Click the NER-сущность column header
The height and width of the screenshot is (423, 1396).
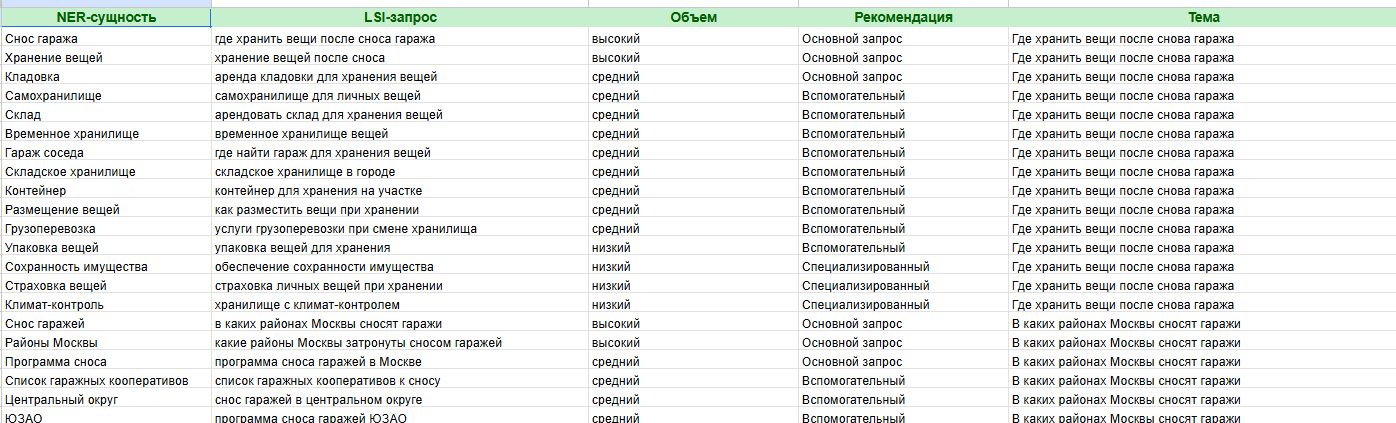click(105, 18)
